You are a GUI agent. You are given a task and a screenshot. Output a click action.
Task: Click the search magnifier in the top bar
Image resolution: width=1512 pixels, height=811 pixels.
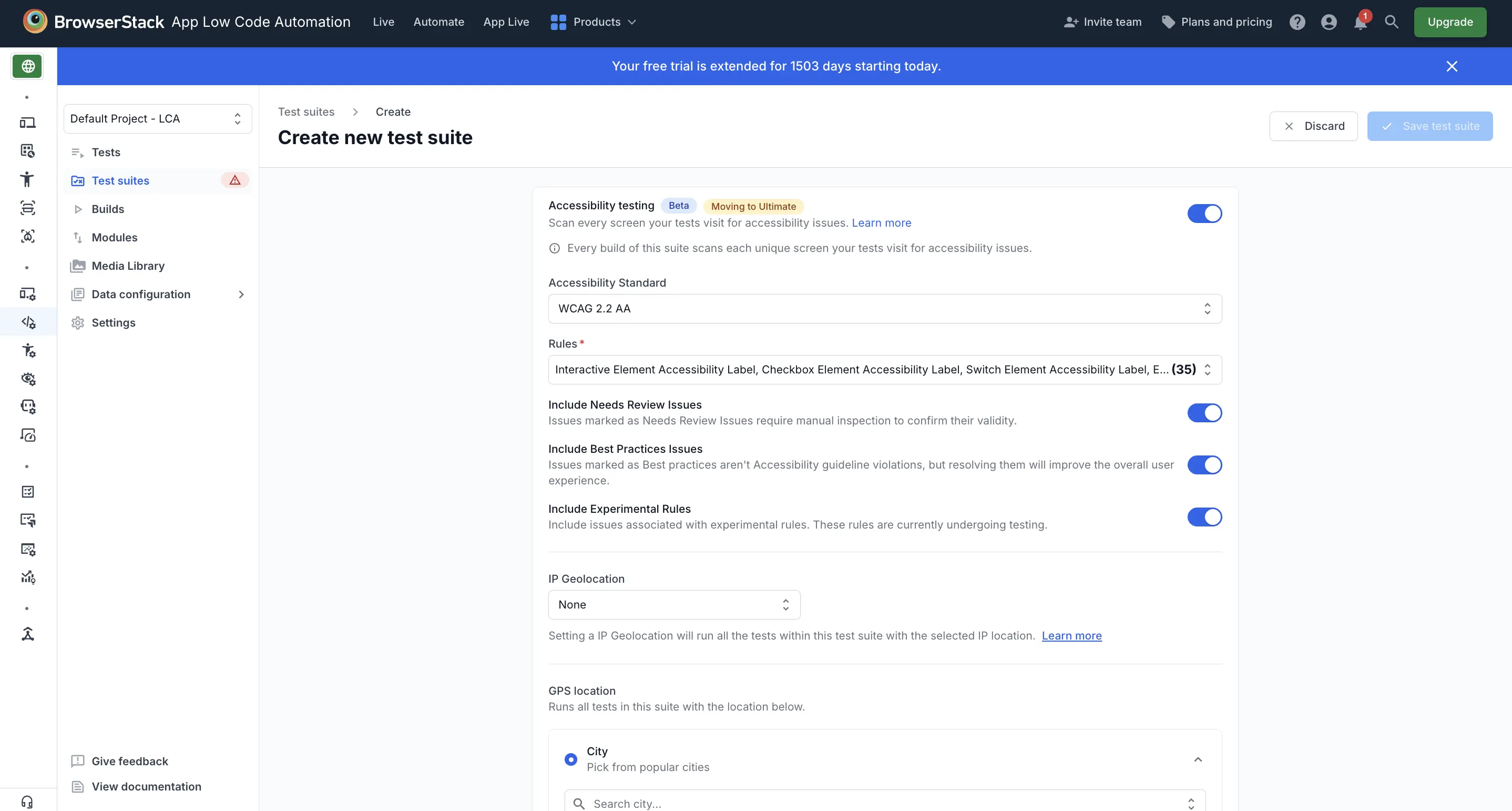[1392, 22]
